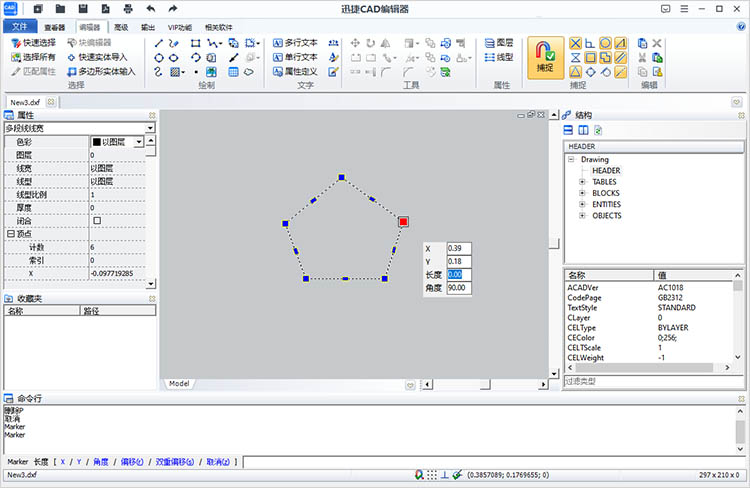The image size is (750, 488).
Task: Click the undo arrow icon
Action: [150, 8]
